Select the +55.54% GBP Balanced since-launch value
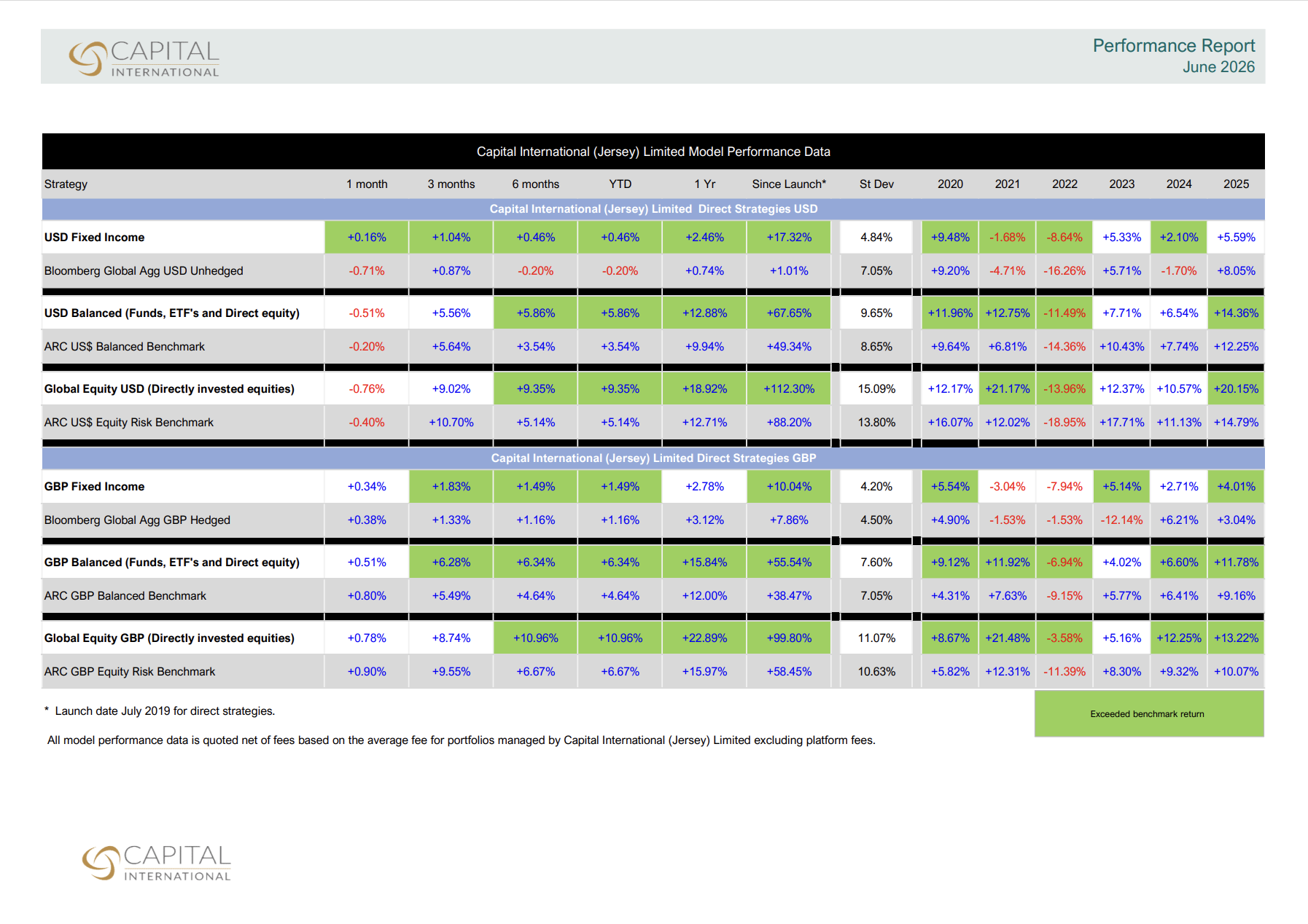Image resolution: width=1308 pixels, height=924 pixels. 789,563
